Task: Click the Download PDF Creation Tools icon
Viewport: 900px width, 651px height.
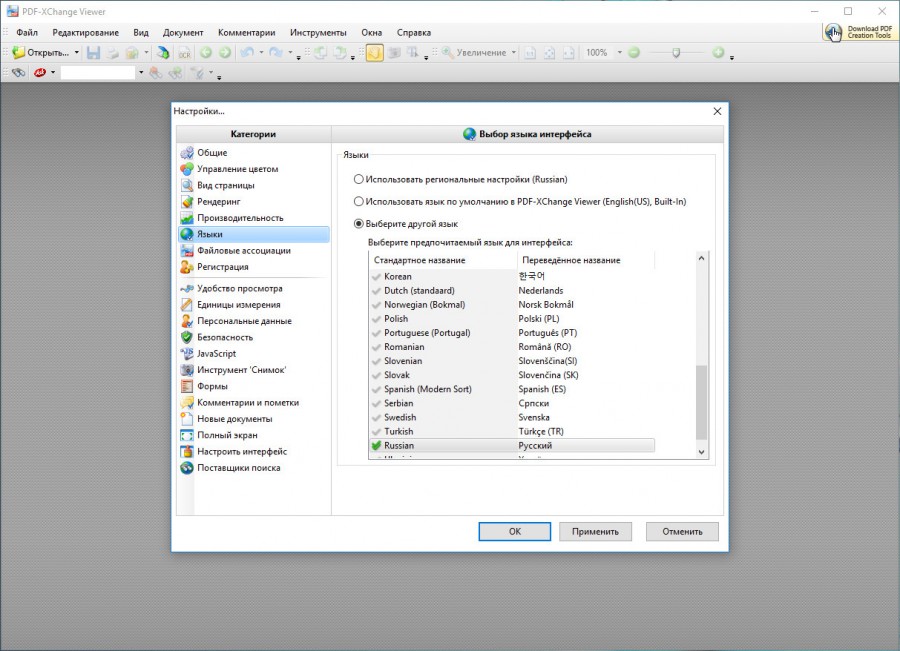Action: click(833, 32)
